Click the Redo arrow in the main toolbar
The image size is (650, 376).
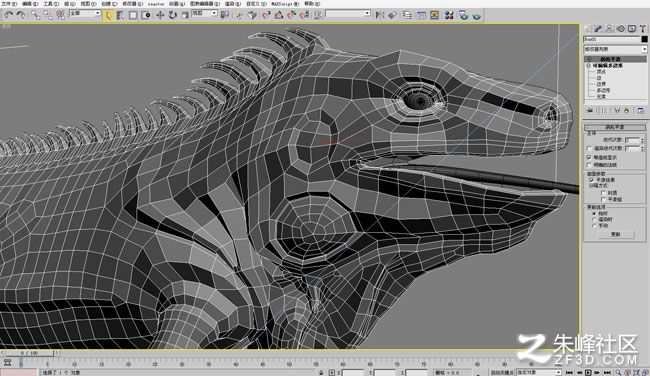(20, 15)
